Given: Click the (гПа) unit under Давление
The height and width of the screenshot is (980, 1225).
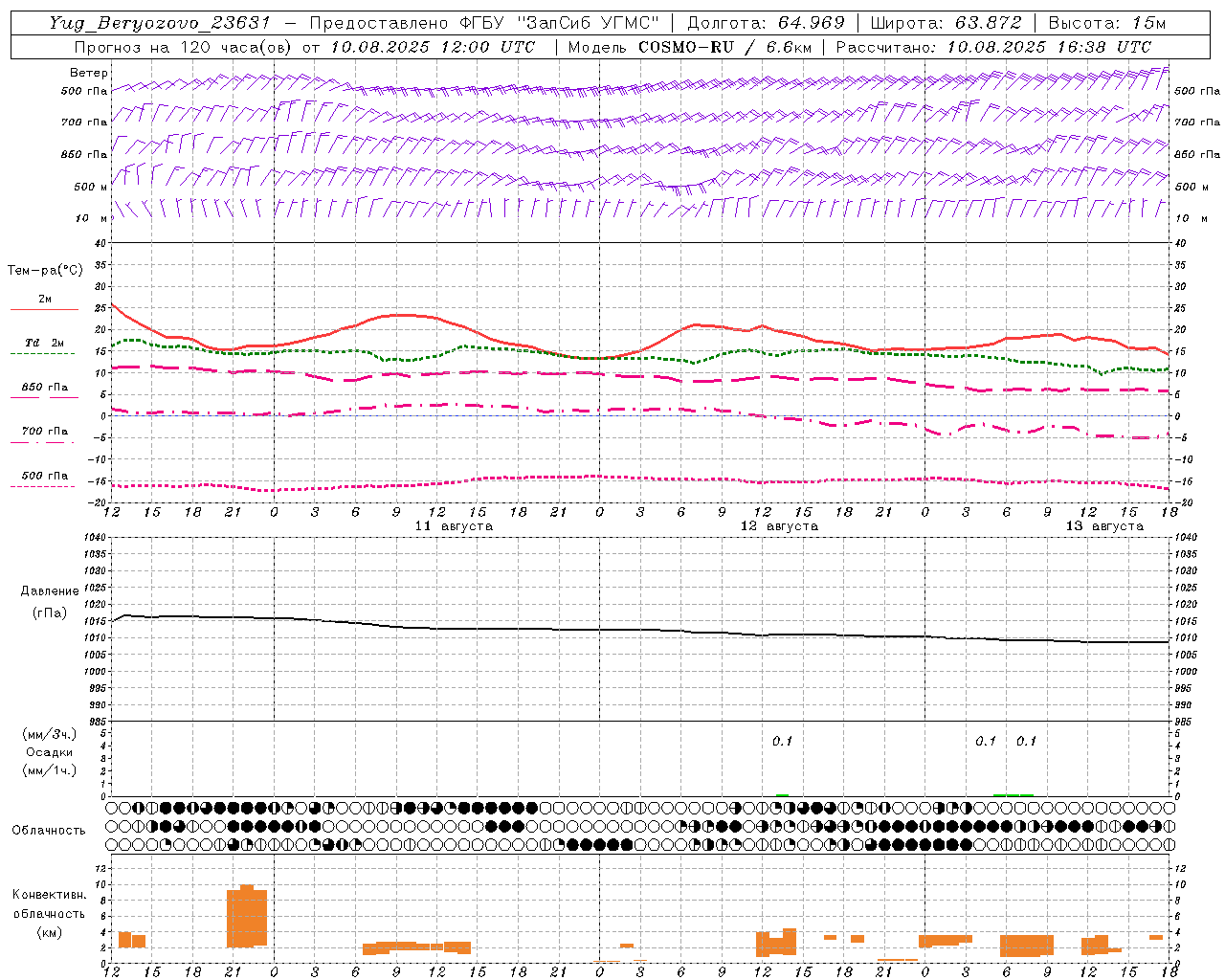Looking at the screenshot, I should click(x=49, y=612).
